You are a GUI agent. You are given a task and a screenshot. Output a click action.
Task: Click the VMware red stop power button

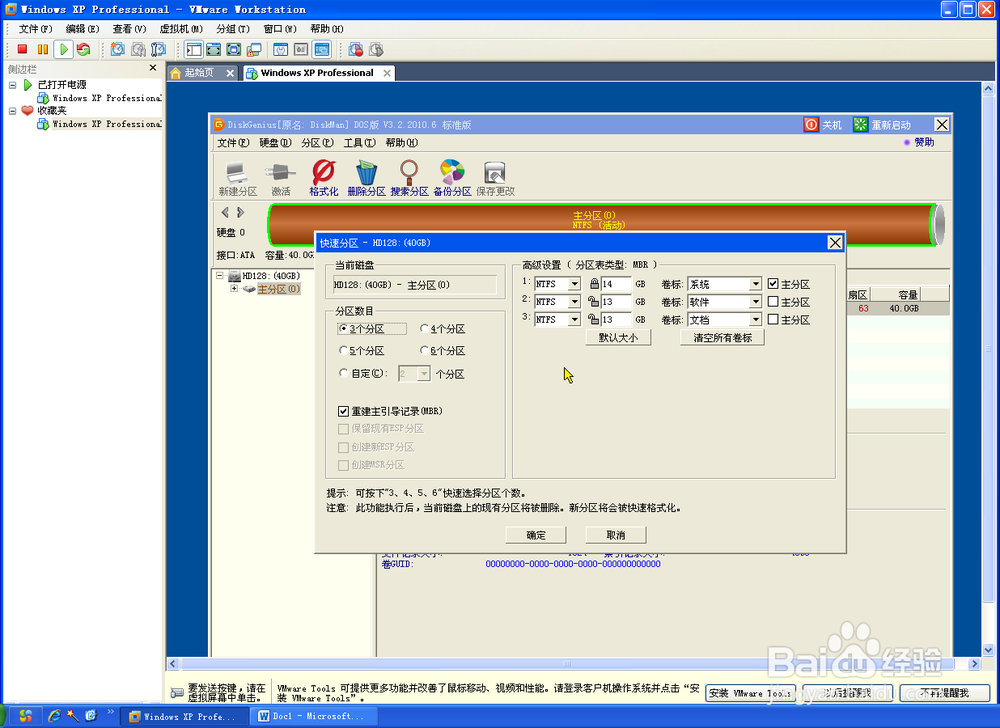click(22, 49)
